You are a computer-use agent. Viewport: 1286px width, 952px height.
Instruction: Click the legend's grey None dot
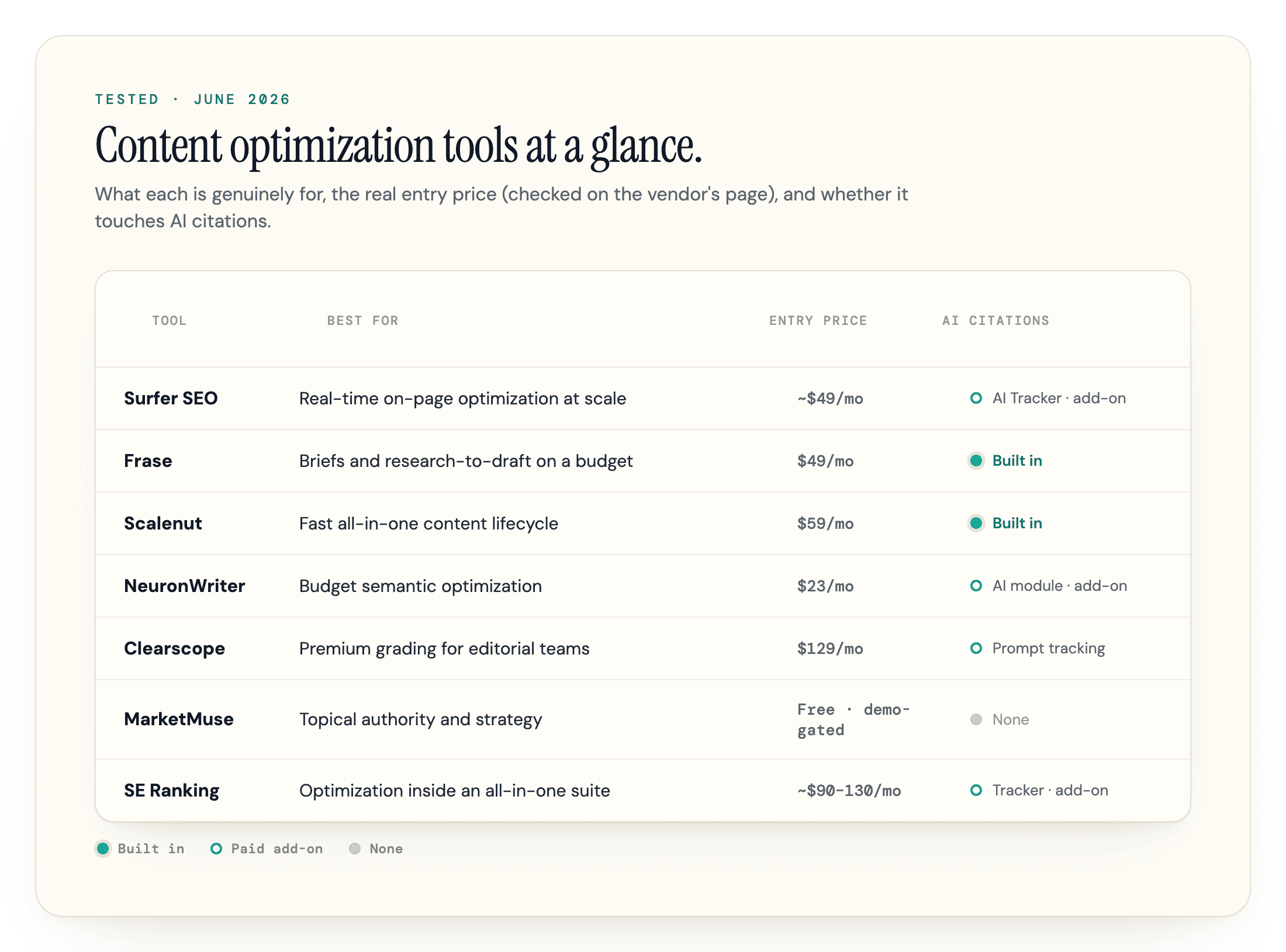pyautogui.click(x=355, y=849)
